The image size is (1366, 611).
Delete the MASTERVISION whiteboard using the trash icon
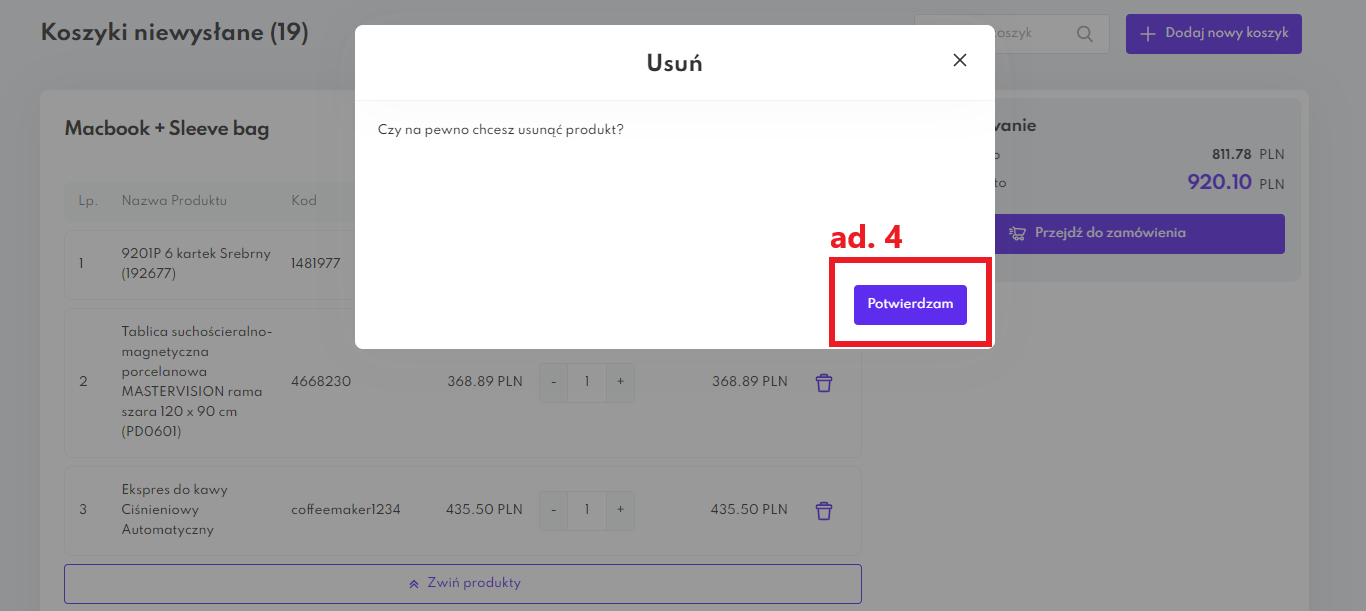tap(823, 382)
